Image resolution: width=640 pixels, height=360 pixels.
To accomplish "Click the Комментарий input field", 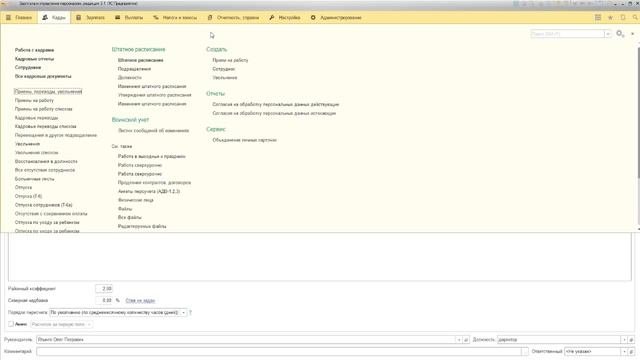I will tap(279, 351).
